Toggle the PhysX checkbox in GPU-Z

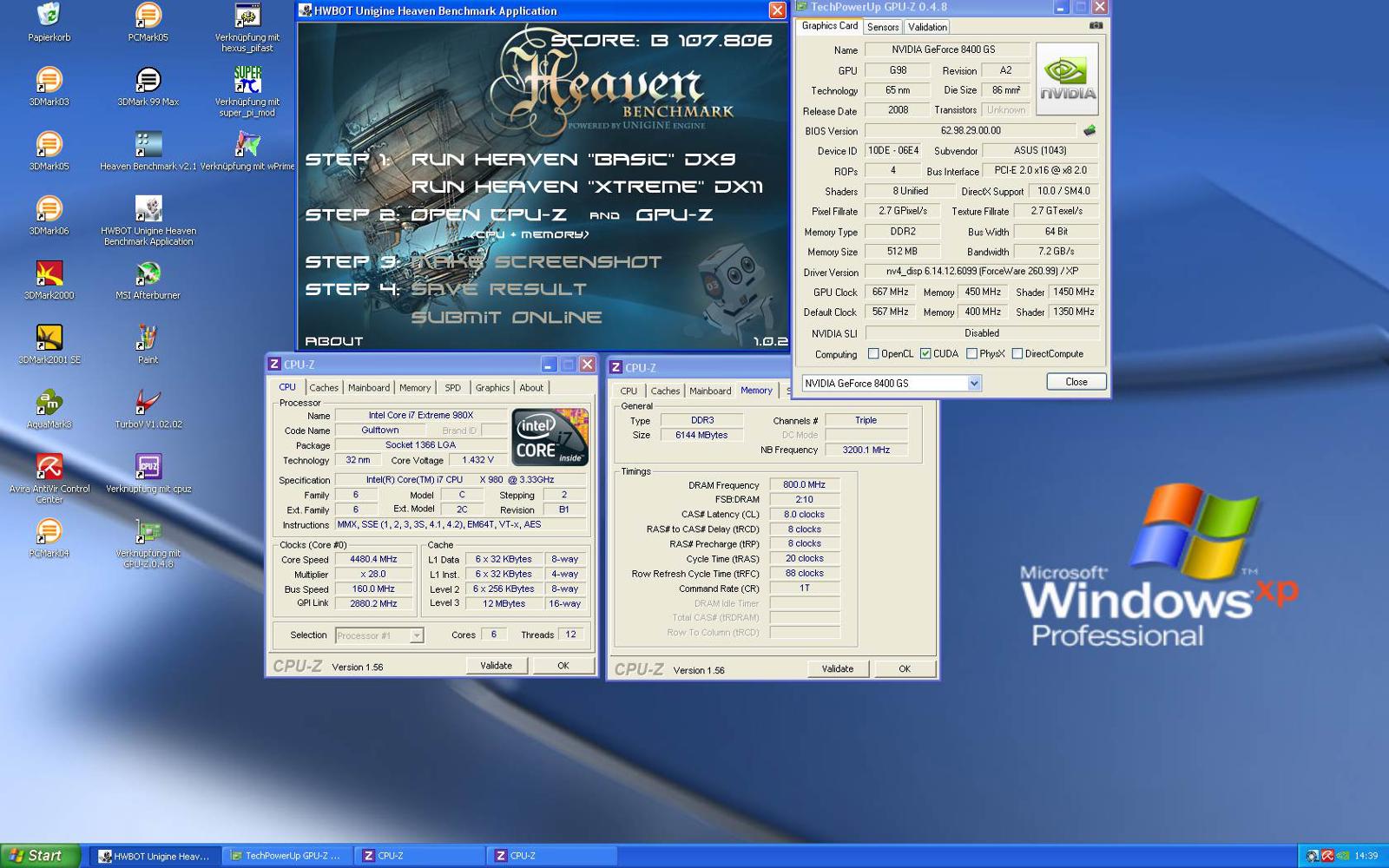(971, 354)
